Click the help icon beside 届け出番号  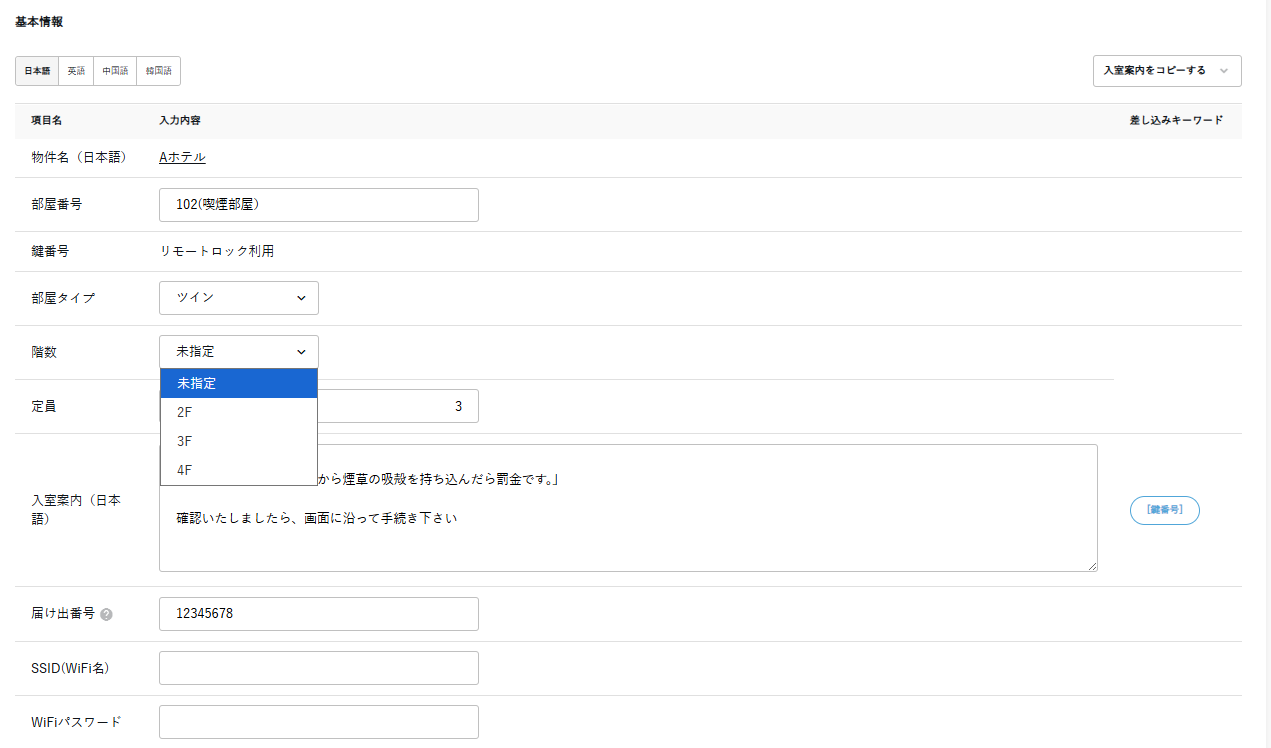[x=106, y=614]
